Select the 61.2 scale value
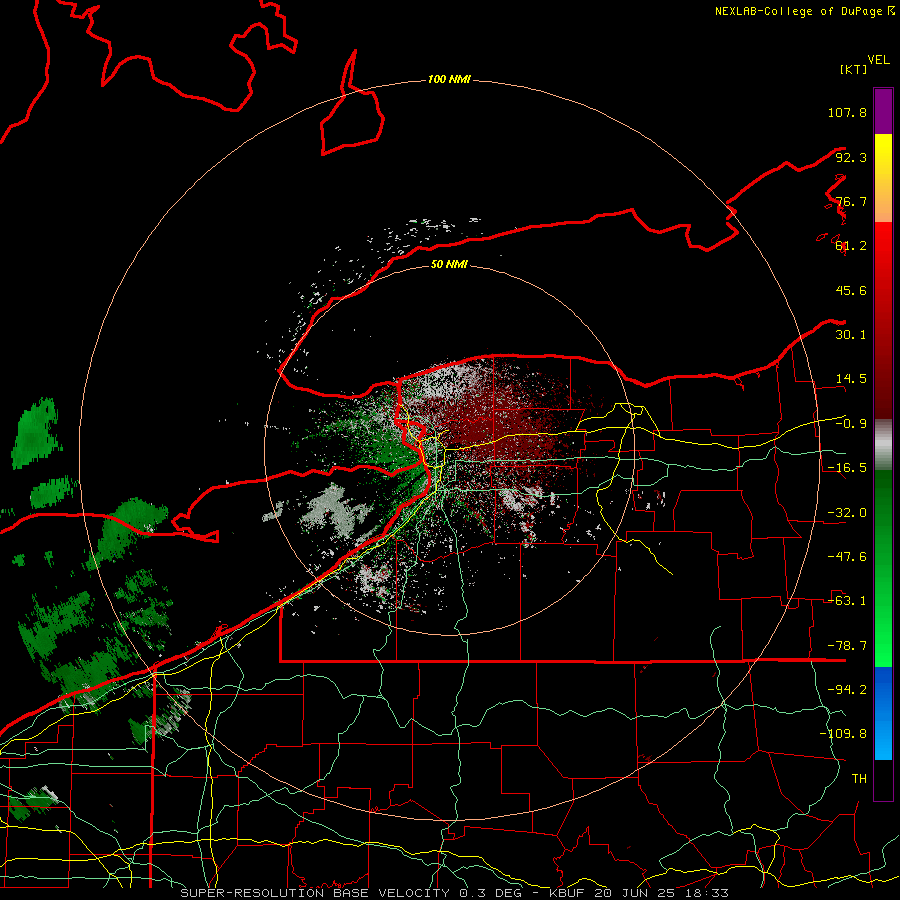 [851, 246]
